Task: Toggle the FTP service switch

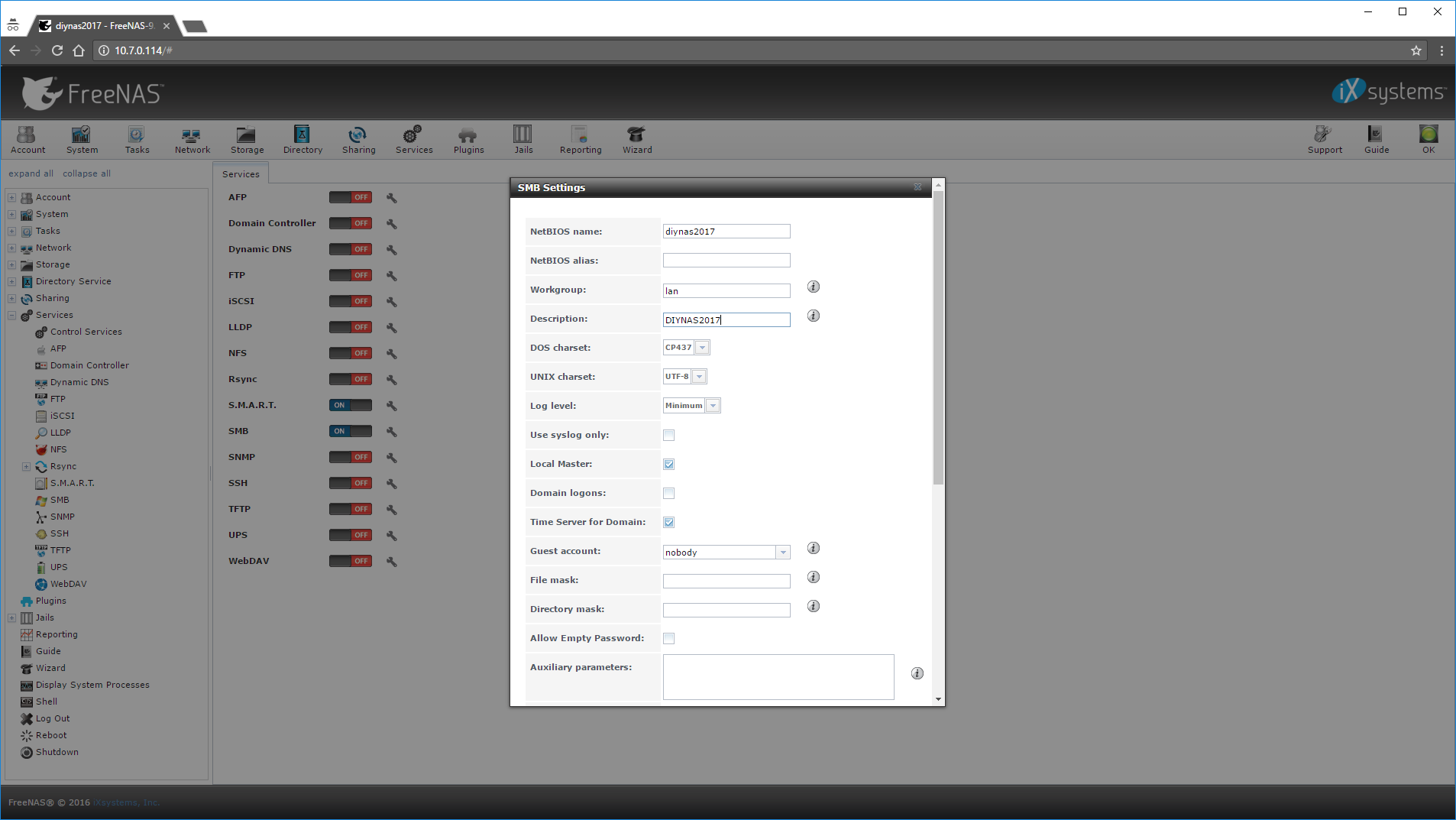Action: pos(351,275)
